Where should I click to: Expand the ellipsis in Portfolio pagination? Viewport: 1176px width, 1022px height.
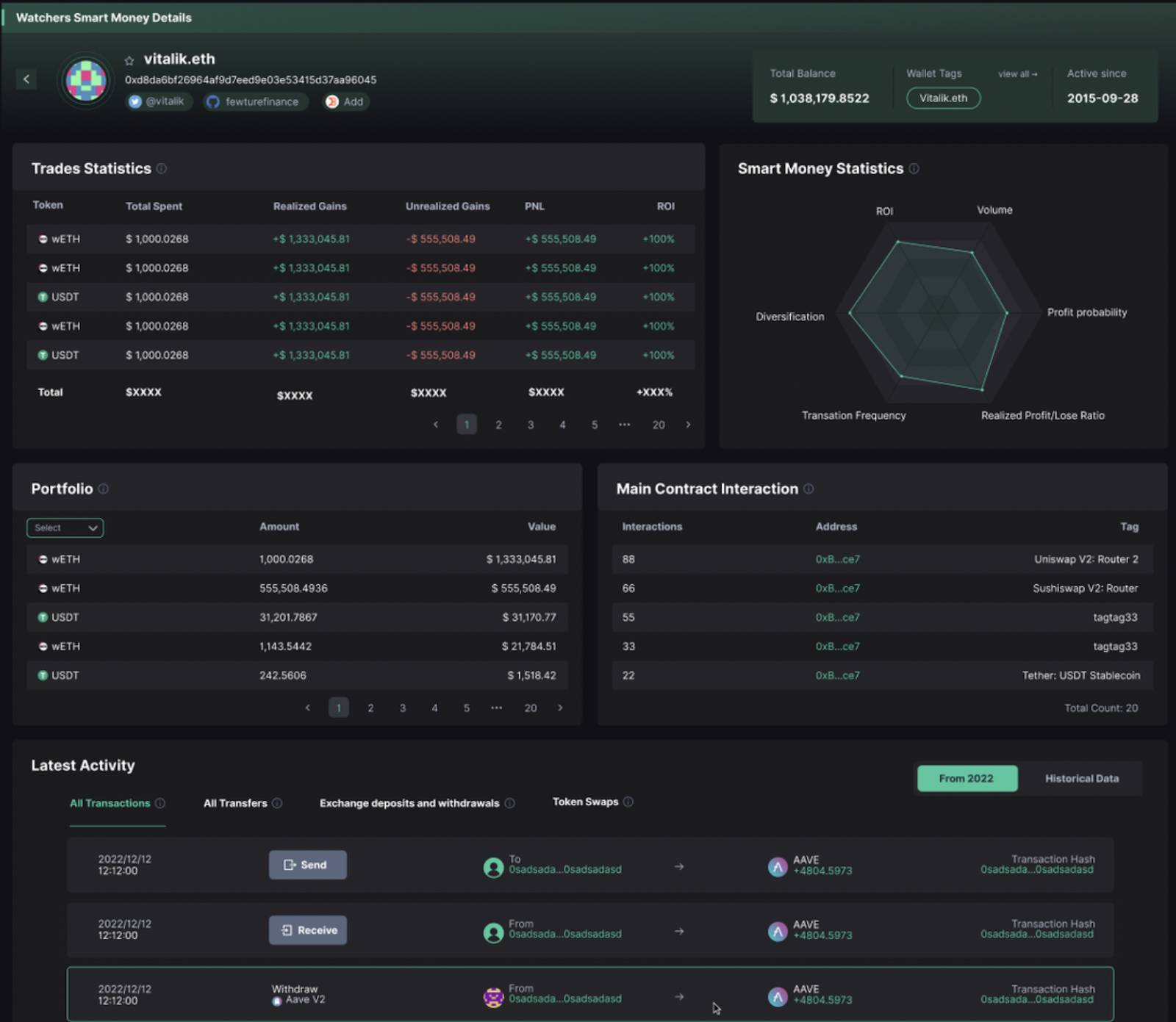point(497,708)
